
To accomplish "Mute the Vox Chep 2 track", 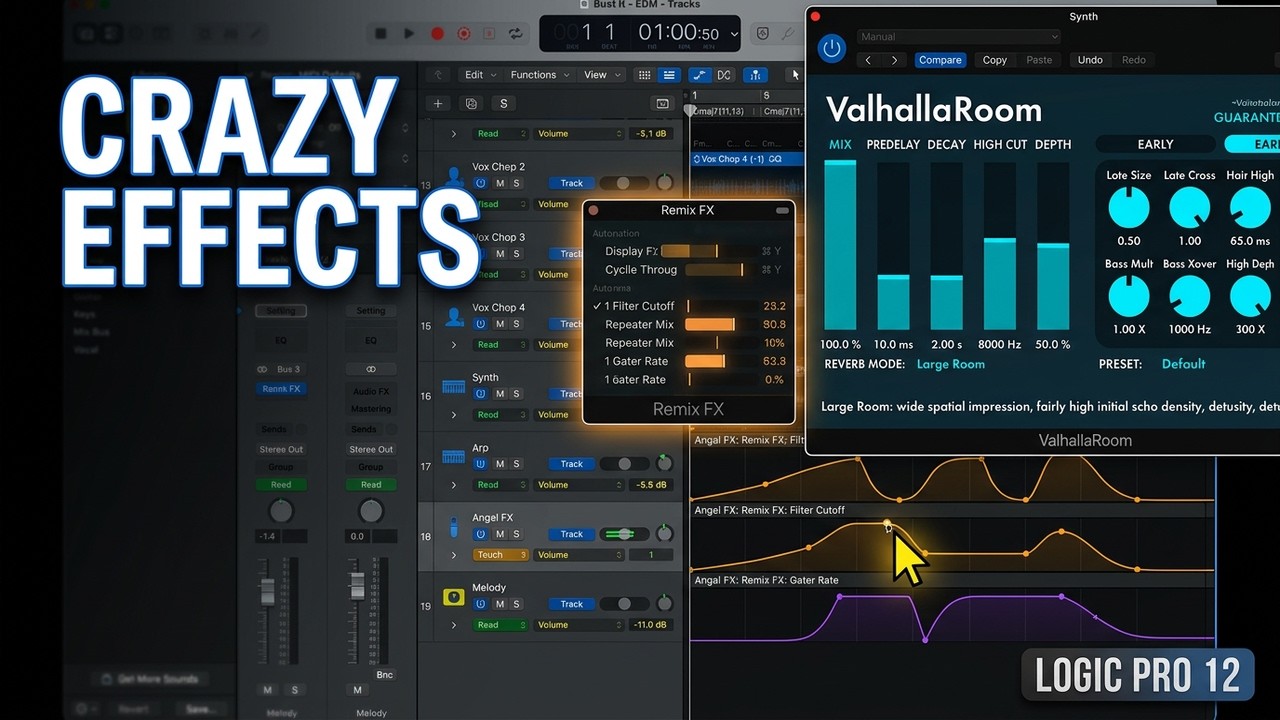I will click(x=500, y=183).
